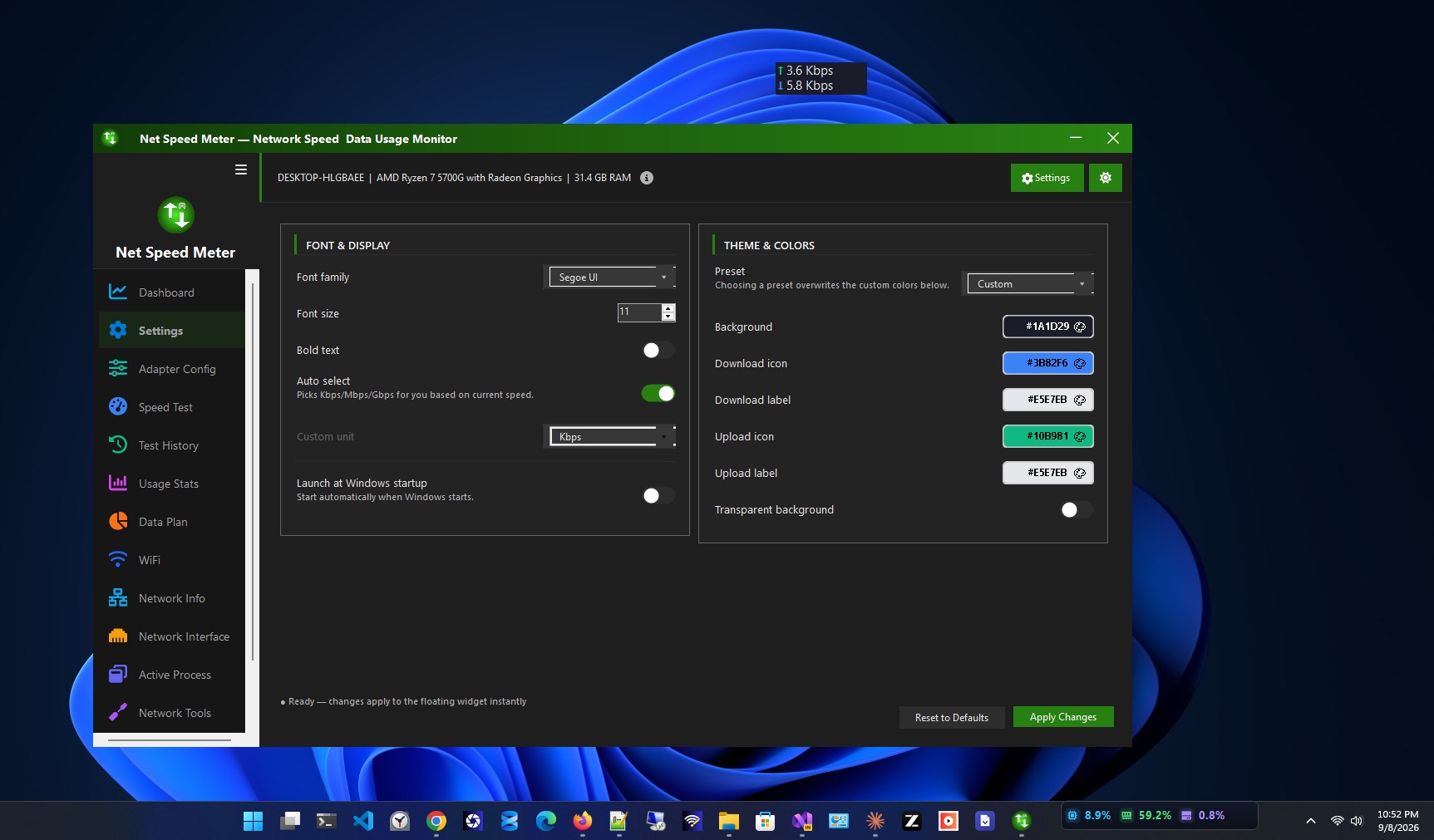Open Usage Stats page
1434x840 pixels.
coord(171,484)
